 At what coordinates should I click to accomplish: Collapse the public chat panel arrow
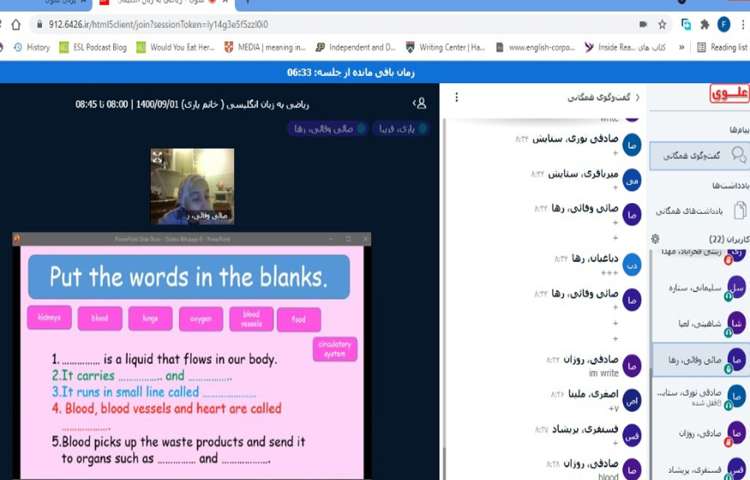coord(638,97)
